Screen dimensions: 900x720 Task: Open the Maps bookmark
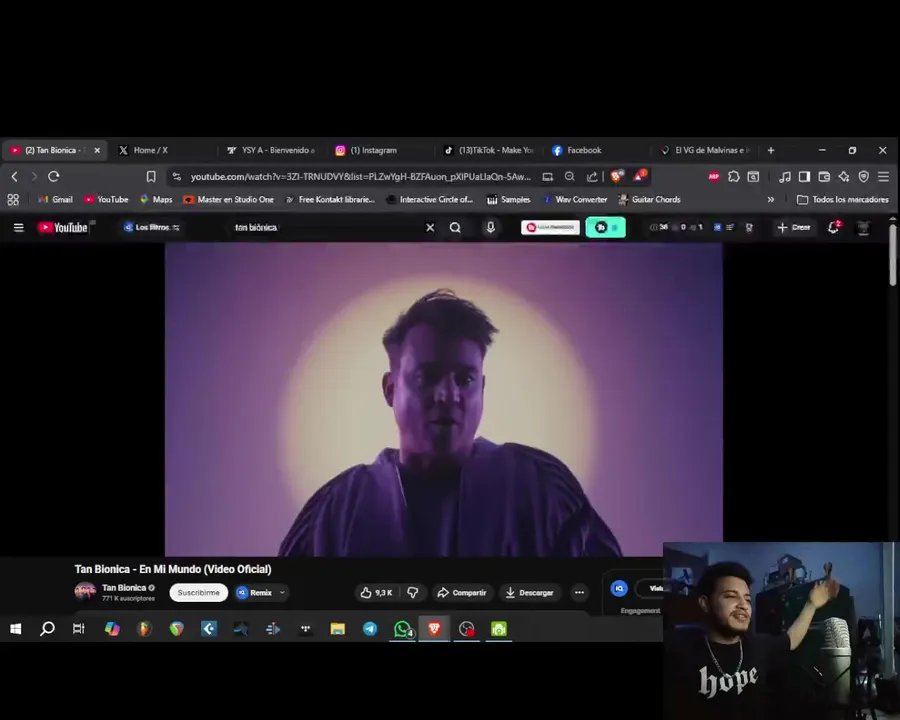coord(156,199)
